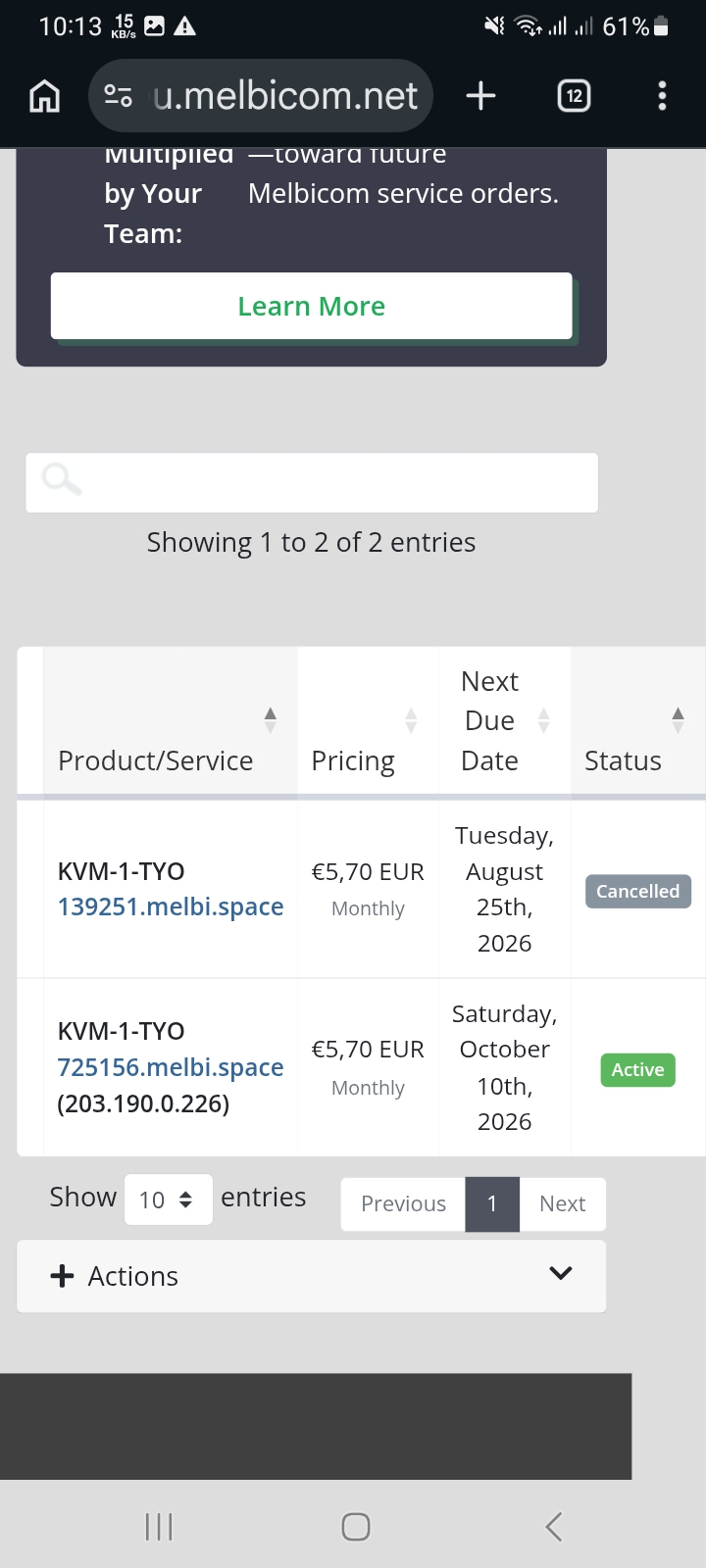Focus the services search field
The image size is (706, 1568).
point(312,482)
